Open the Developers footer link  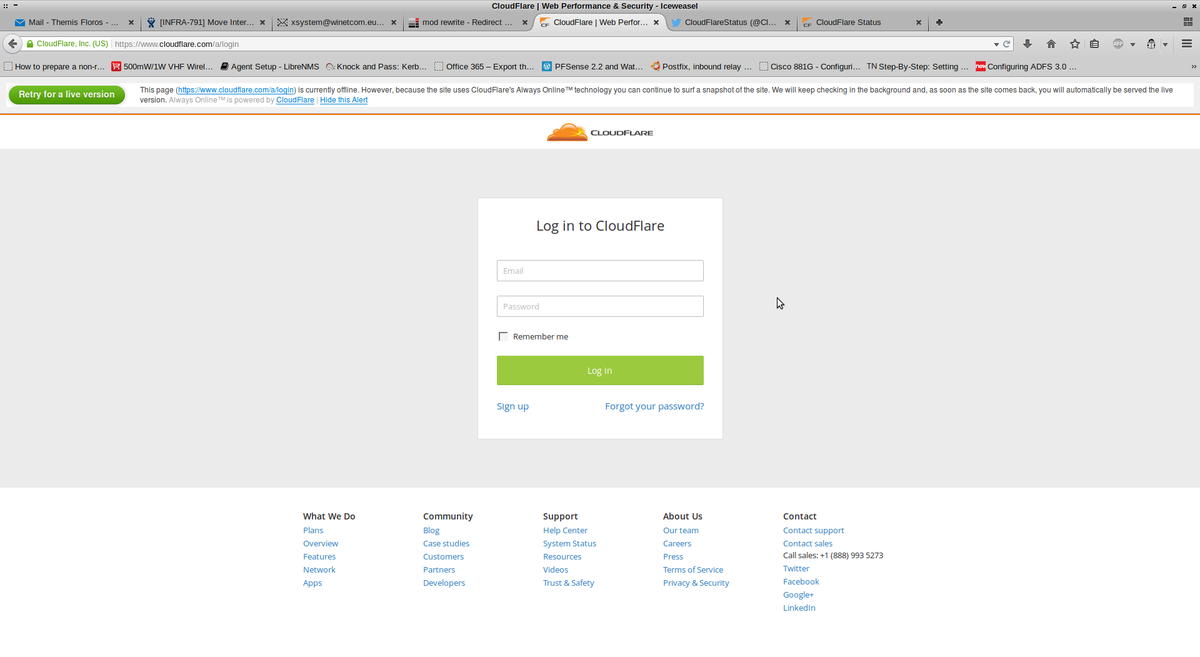(x=444, y=583)
